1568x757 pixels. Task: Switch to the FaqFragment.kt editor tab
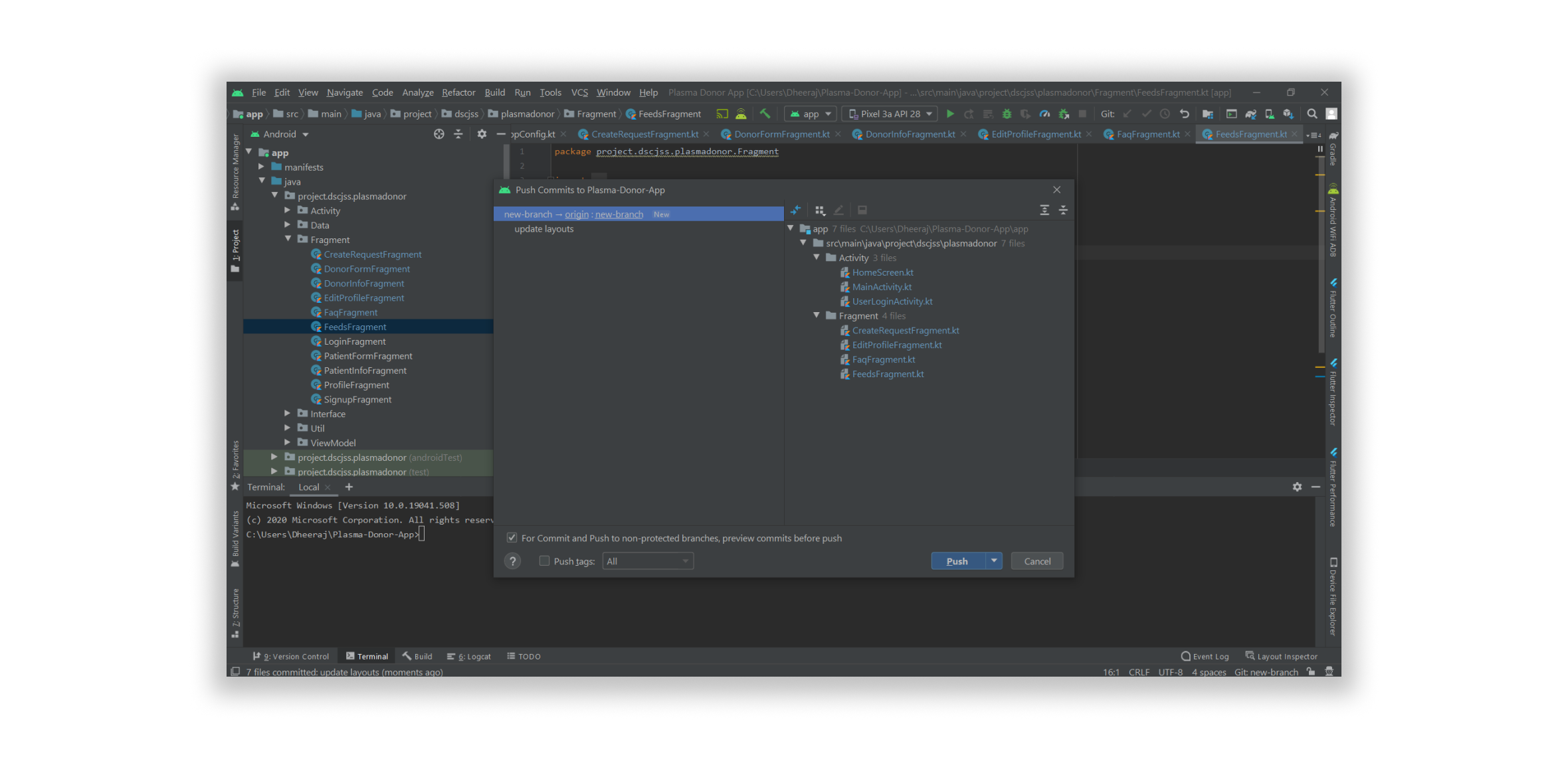(x=1147, y=134)
